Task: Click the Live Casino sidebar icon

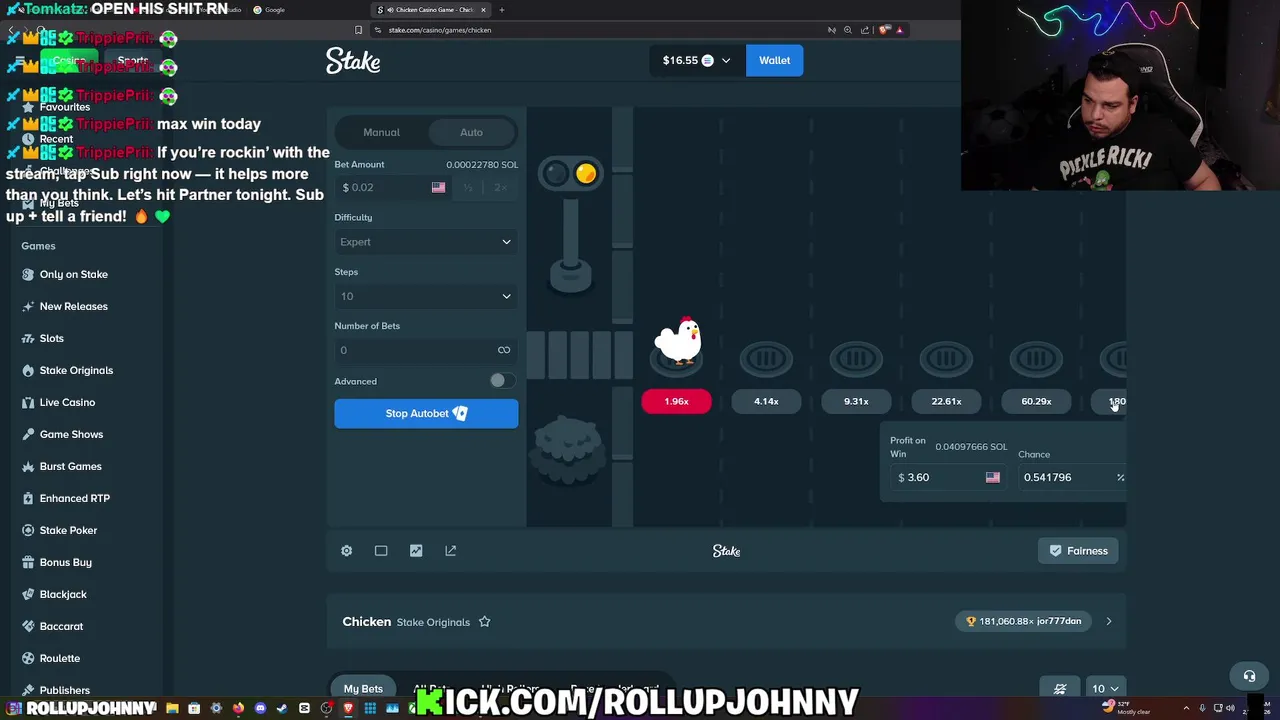Action: pyautogui.click(x=28, y=402)
